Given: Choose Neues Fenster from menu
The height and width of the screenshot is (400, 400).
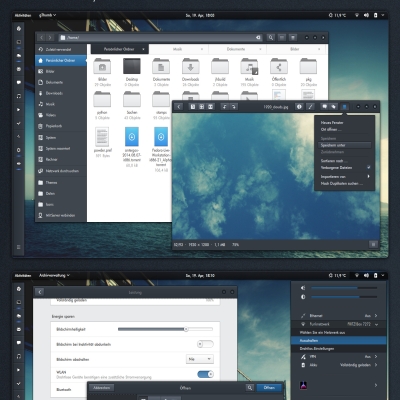Looking at the screenshot, I should [x=345, y=122].
